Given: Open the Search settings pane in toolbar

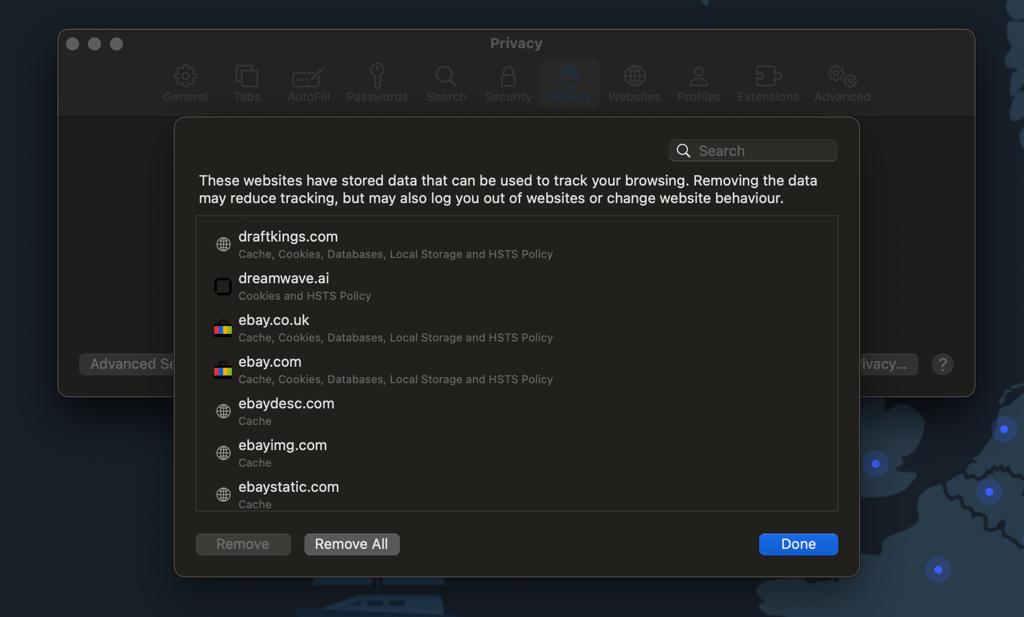Looking at the screenshot, I should click(446, 84).
